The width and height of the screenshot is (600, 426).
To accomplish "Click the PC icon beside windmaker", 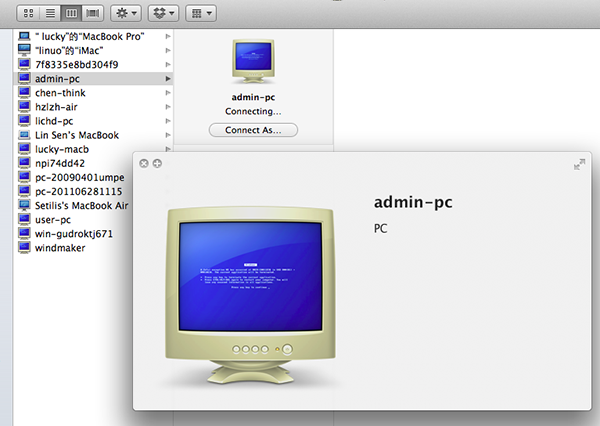I will pyautogui.click(x=24, y=248).
